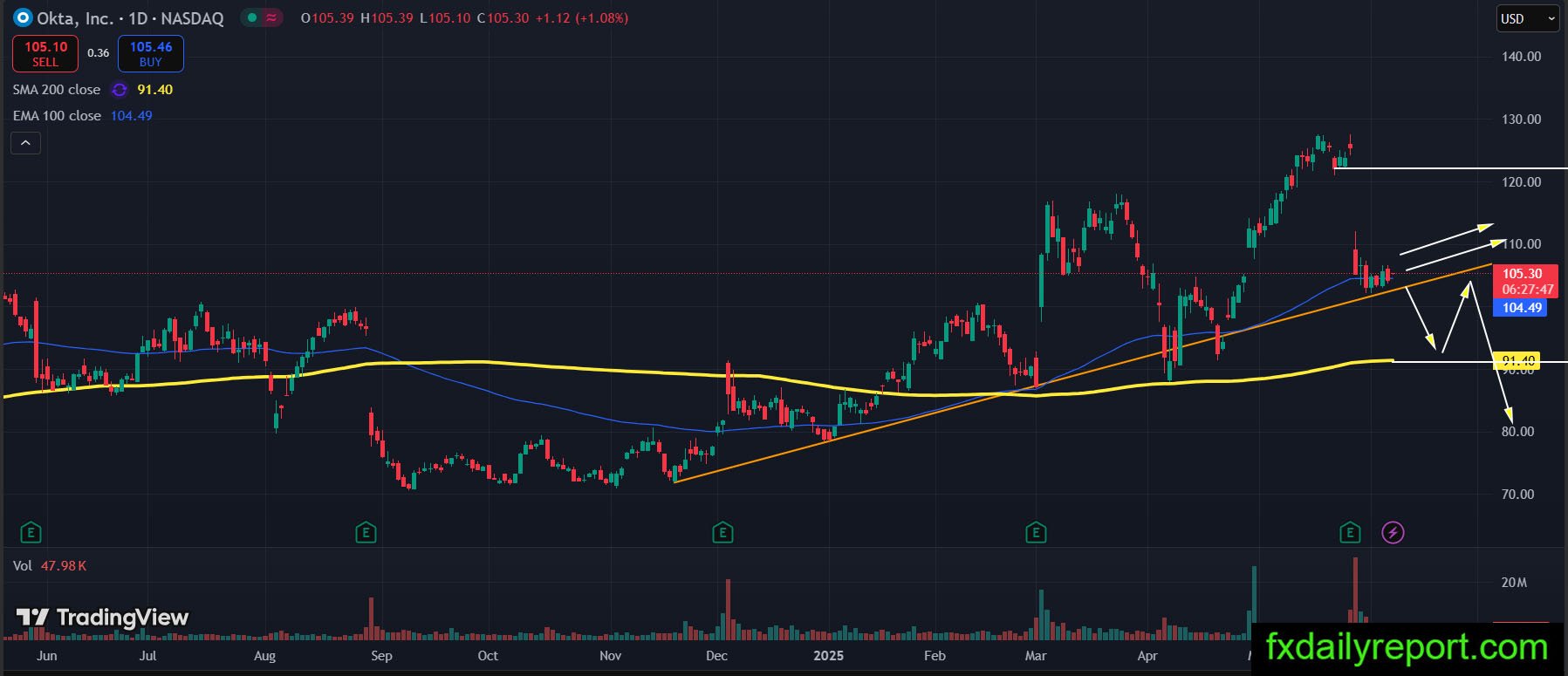This screenshot has width=1568, height=676.
Task: Click the yellow 91.40 SMA axis label
Action: tap(1517, 360)
